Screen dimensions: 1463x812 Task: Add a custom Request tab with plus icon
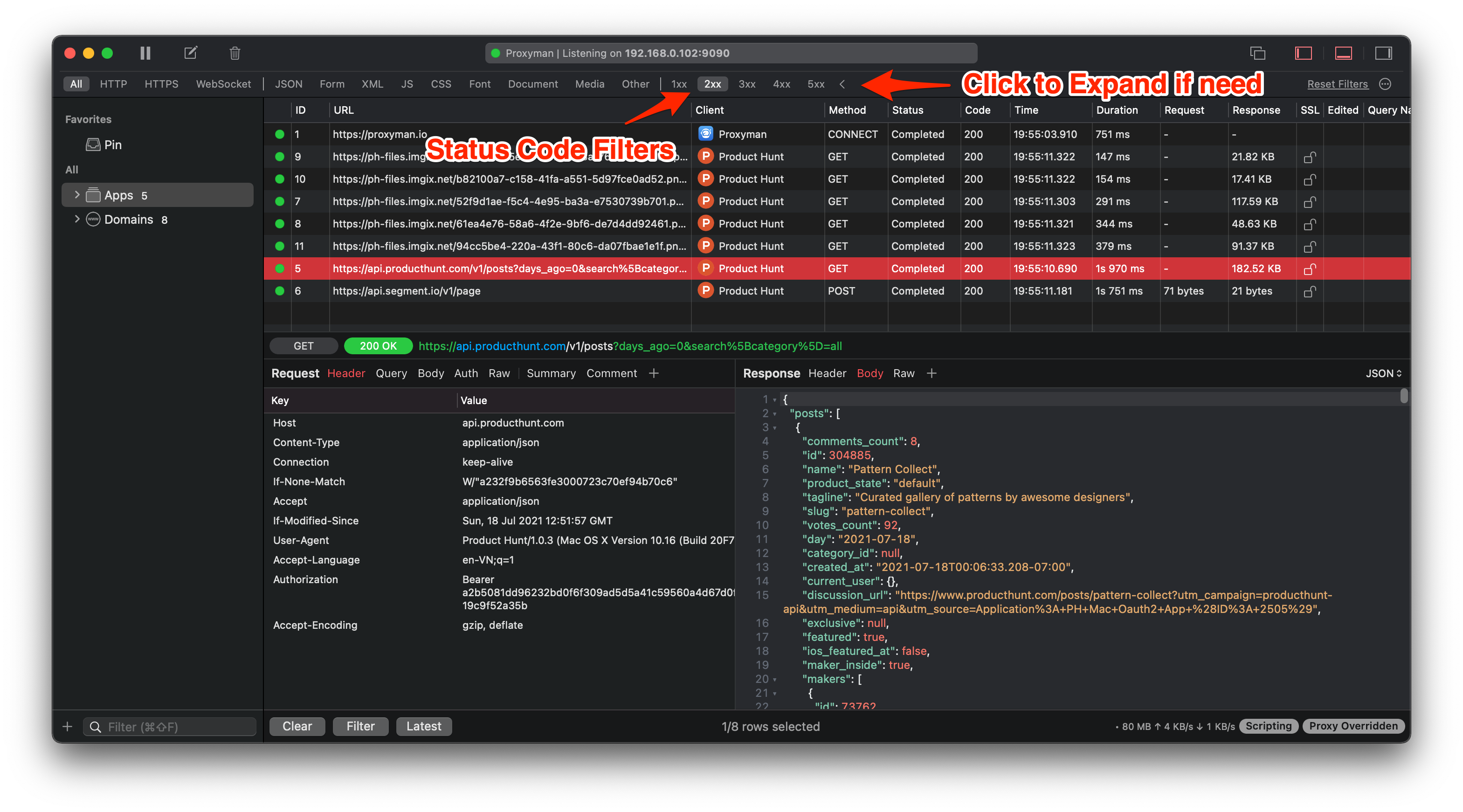pyautogui.click(x=654, y=373)
